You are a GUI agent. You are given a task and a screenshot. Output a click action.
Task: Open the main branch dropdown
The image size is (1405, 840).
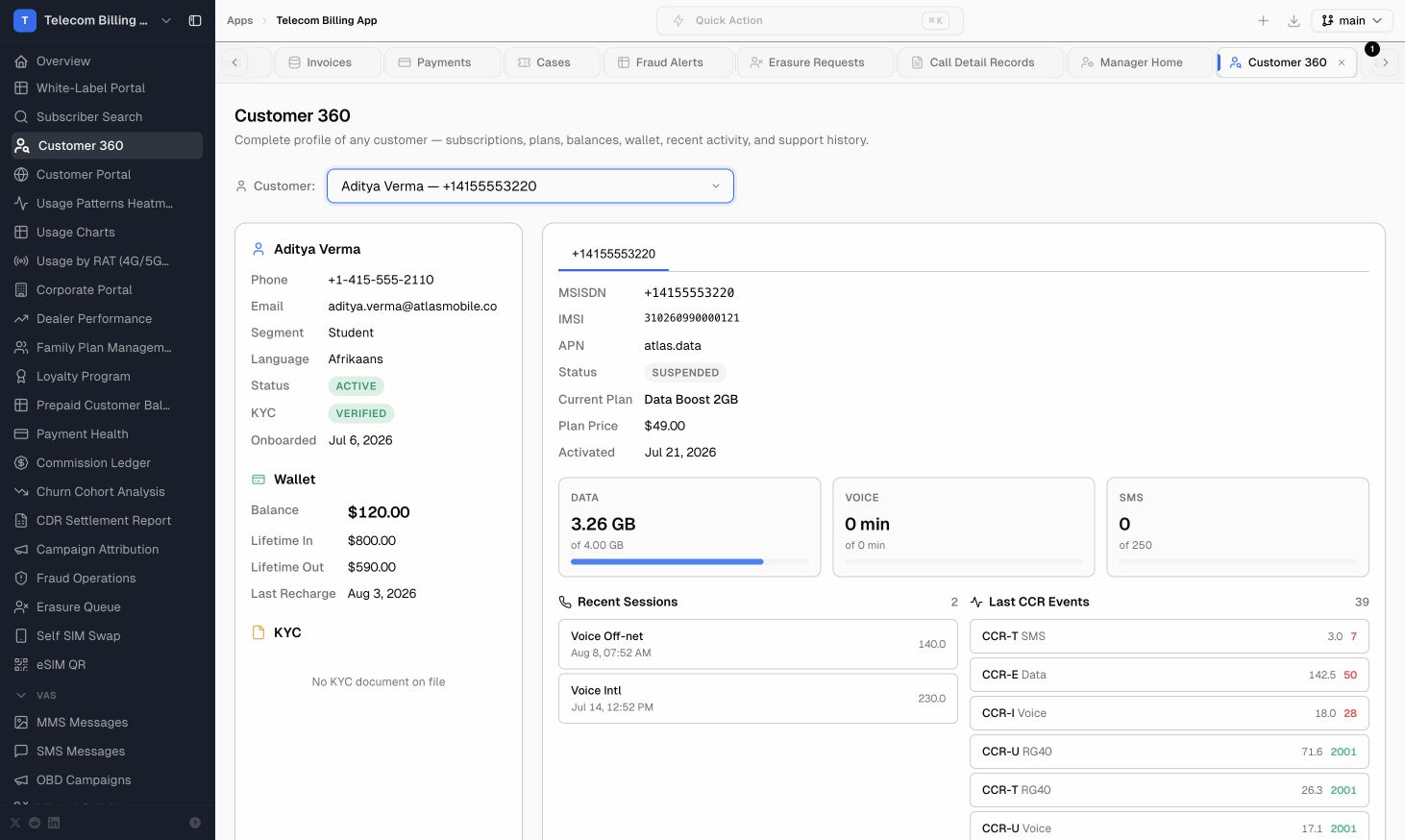pyautogui.click(x=1352, y=20)
